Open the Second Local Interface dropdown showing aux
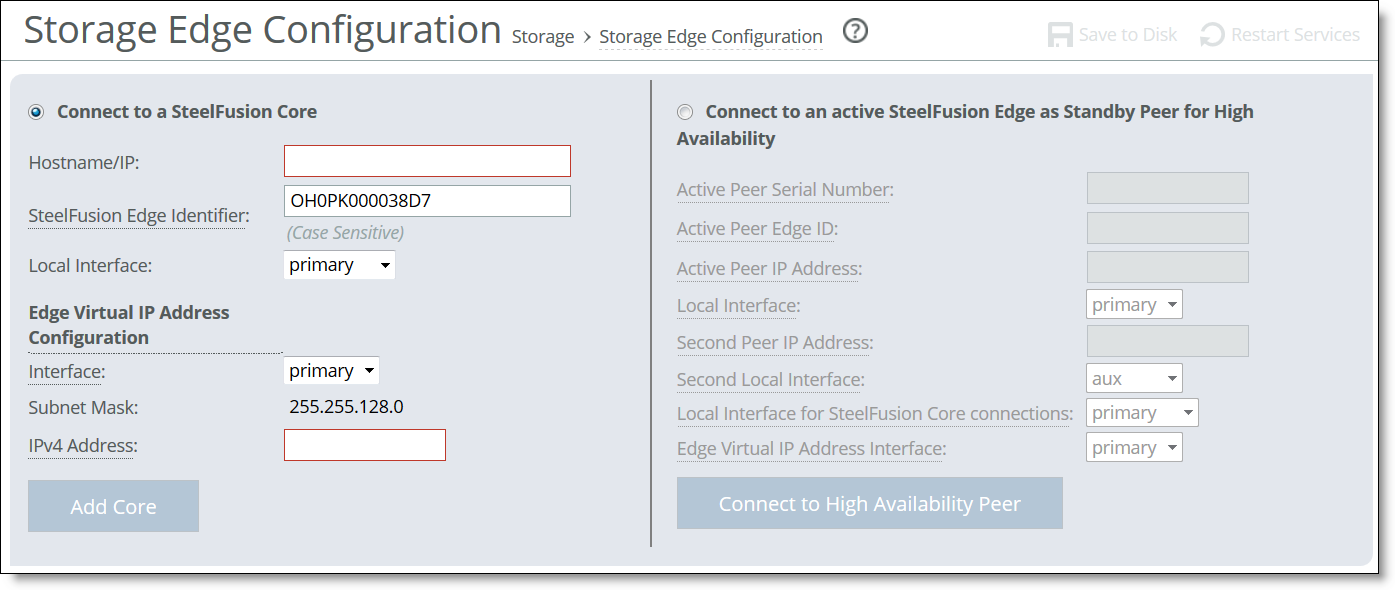 tap(1134, 378)
